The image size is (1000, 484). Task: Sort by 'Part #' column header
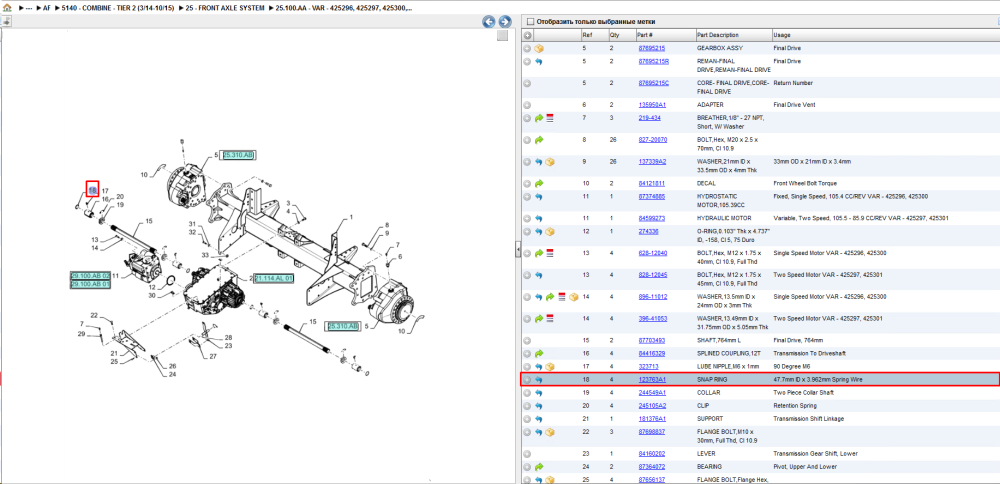pyautogui.click(x=665, y=35)
